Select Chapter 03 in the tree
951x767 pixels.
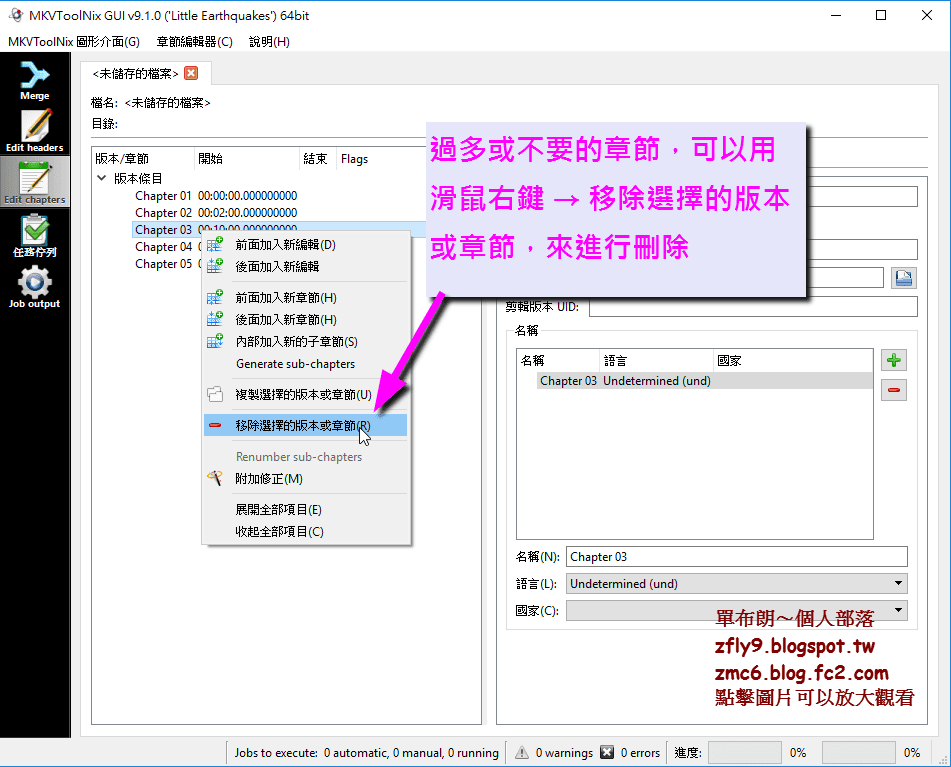(163, 230)
